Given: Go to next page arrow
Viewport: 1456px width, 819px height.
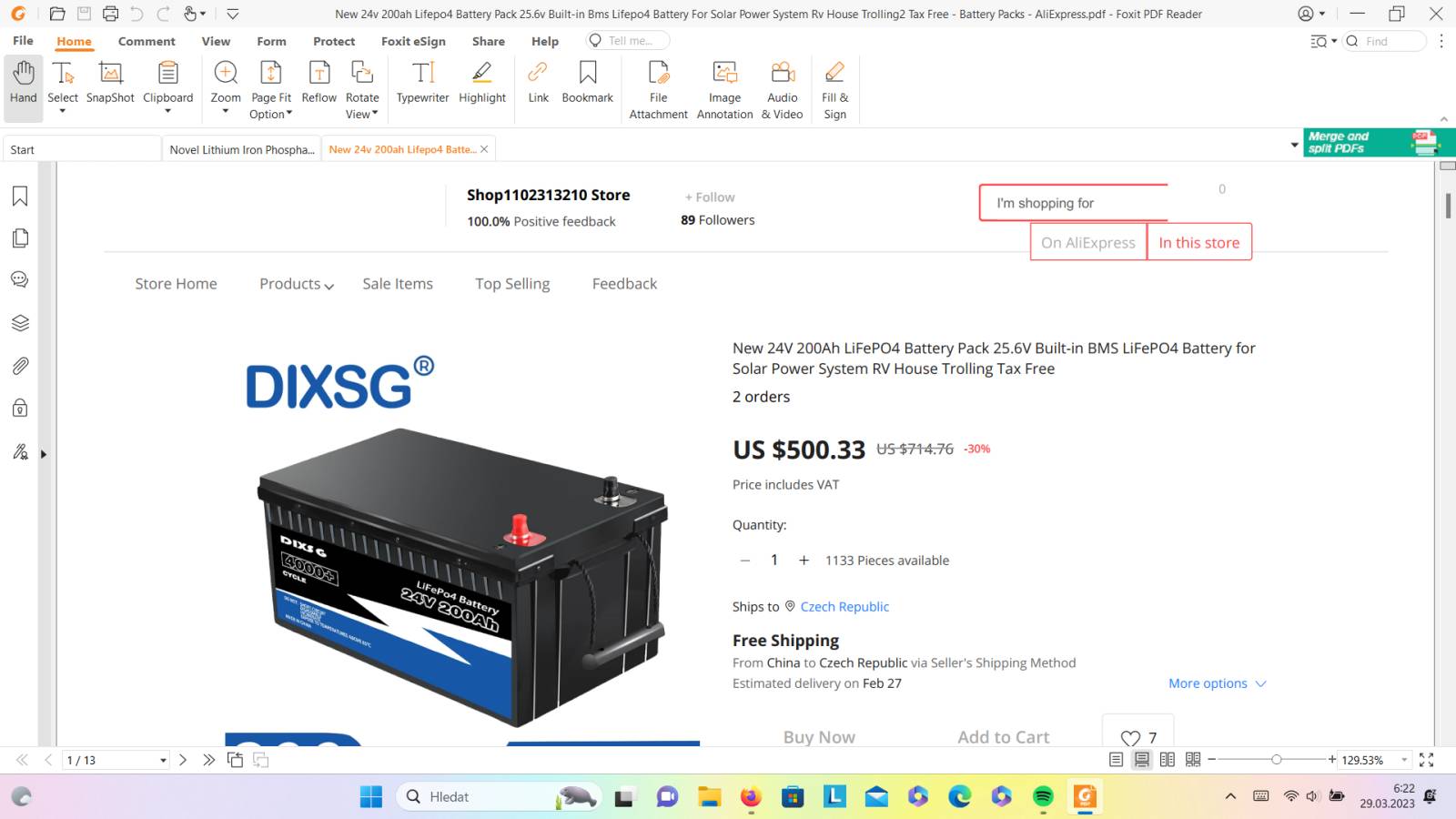Looking at the screenshot, I should [x=183, y=760].
